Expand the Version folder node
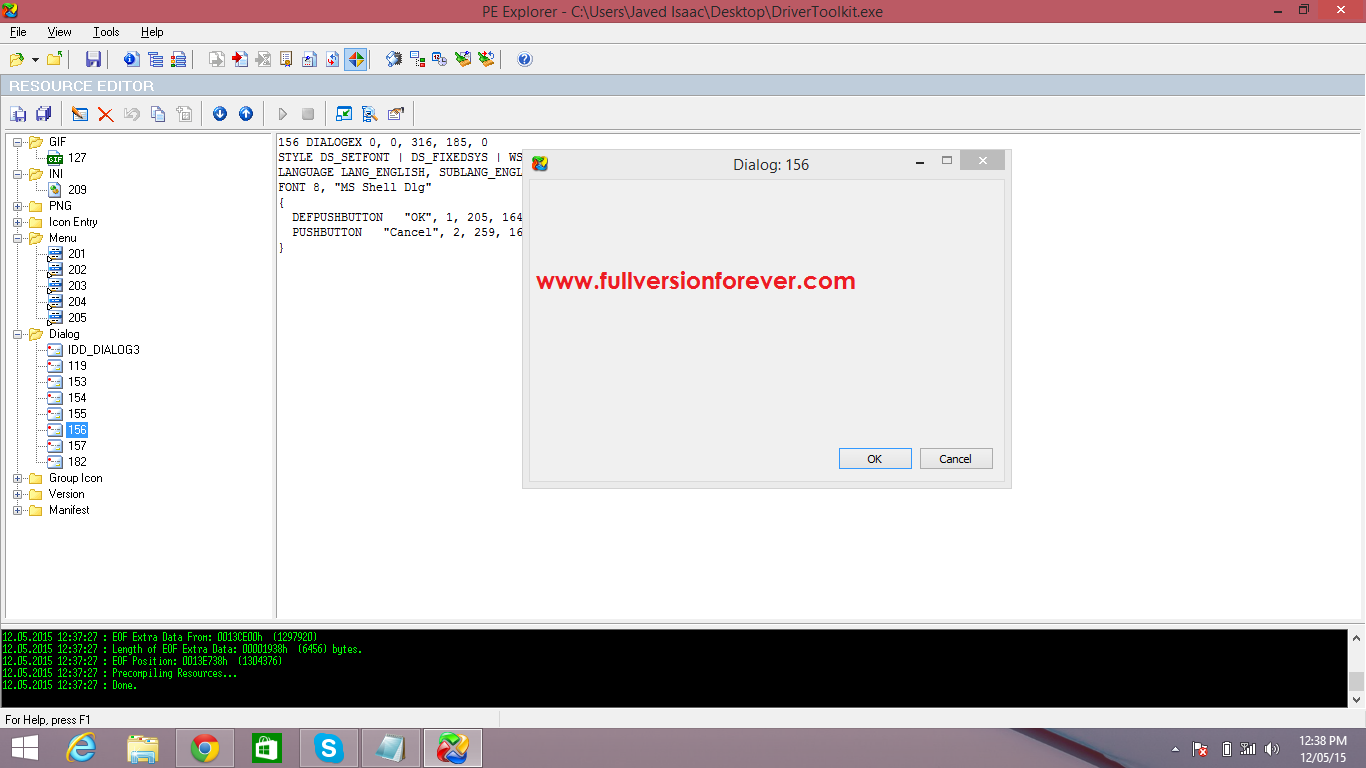This screenshot has height=768, width=1366. (18, 494)
